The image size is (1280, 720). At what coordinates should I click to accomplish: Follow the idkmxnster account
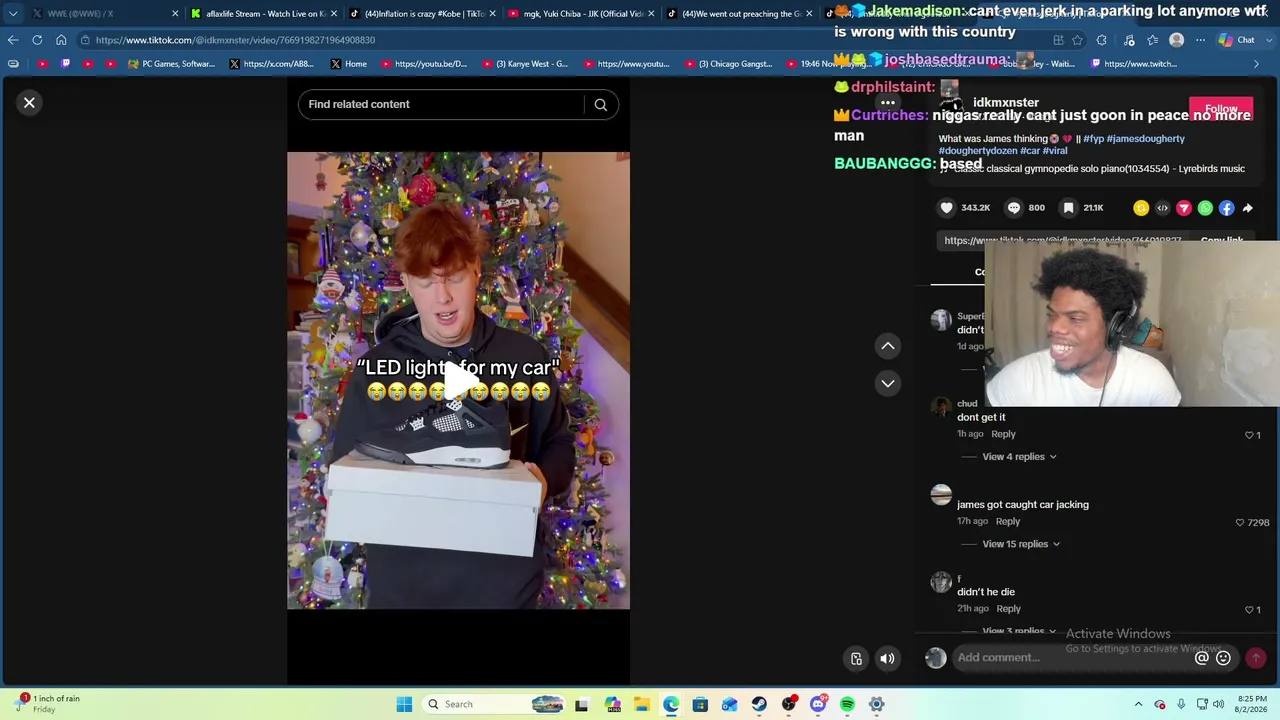[x=1221, y=109]
